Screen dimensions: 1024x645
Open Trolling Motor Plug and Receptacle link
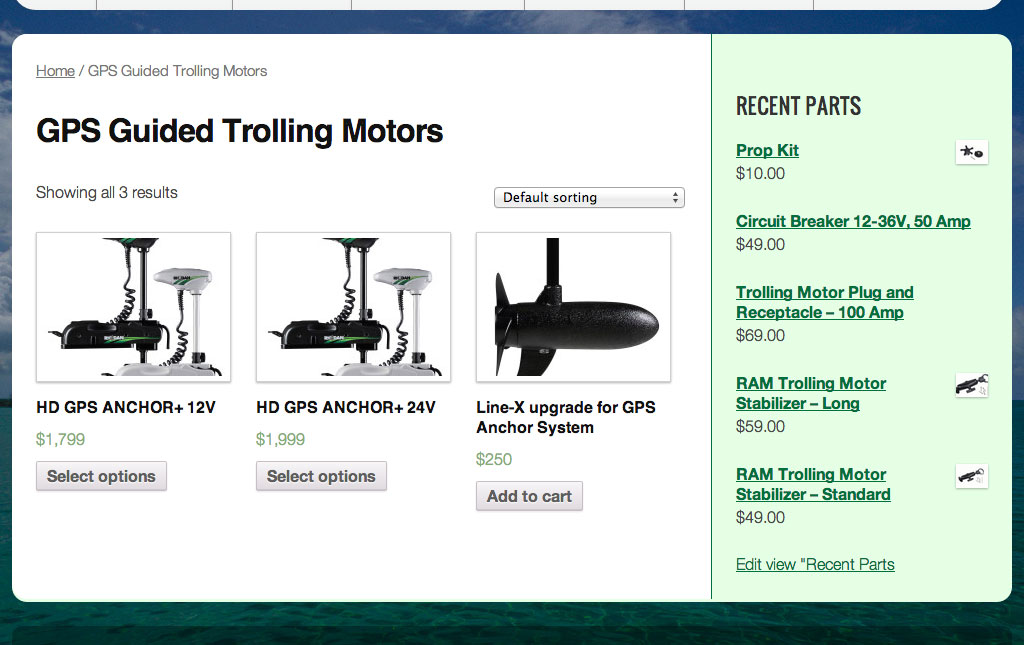coord(825,302)
